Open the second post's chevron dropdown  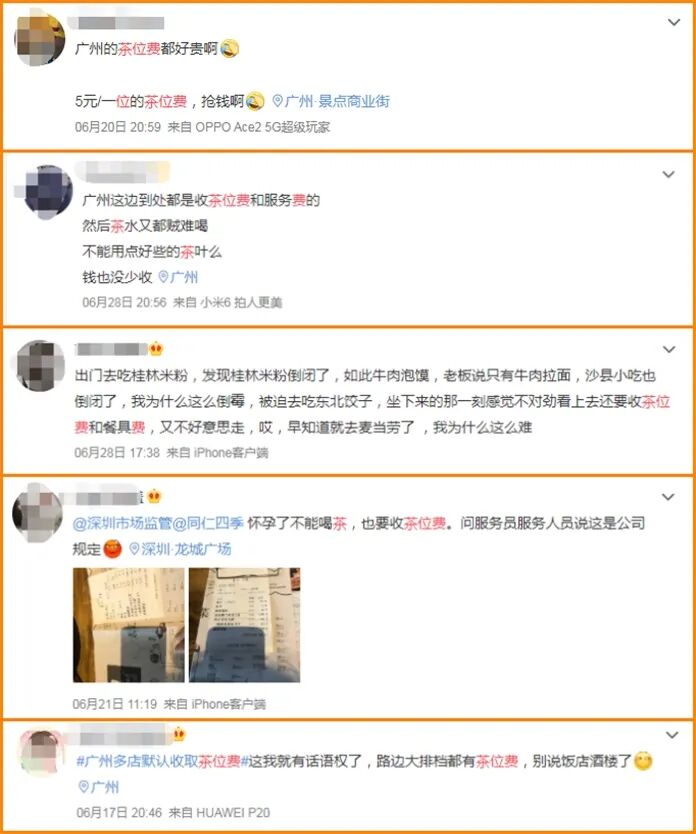coord(668,174)
